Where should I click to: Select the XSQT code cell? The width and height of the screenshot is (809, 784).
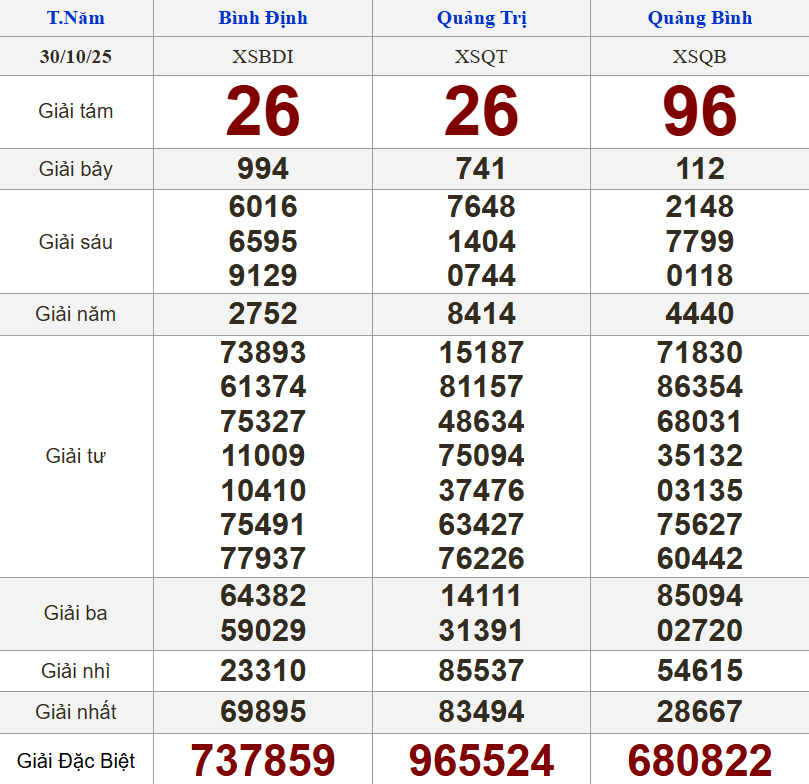pyautogui.click(x=481, y=57)
